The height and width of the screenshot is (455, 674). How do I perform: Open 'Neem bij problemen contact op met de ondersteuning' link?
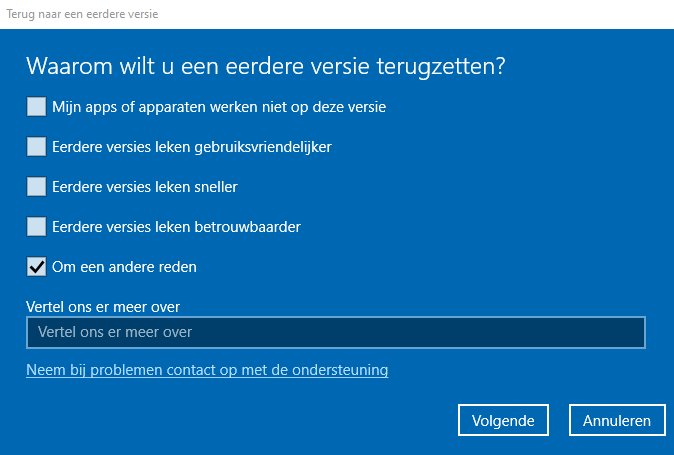(207, 370)
